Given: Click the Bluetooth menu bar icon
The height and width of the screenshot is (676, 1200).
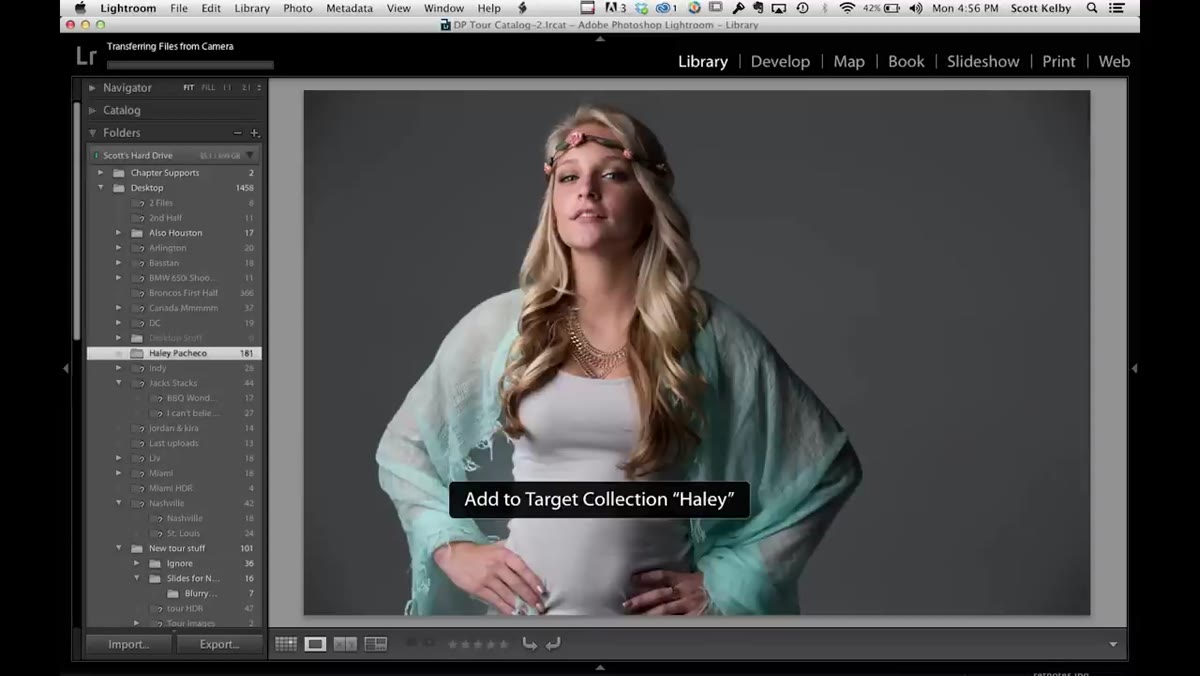Looking at the screenshot, I should (x=825, y=8).
